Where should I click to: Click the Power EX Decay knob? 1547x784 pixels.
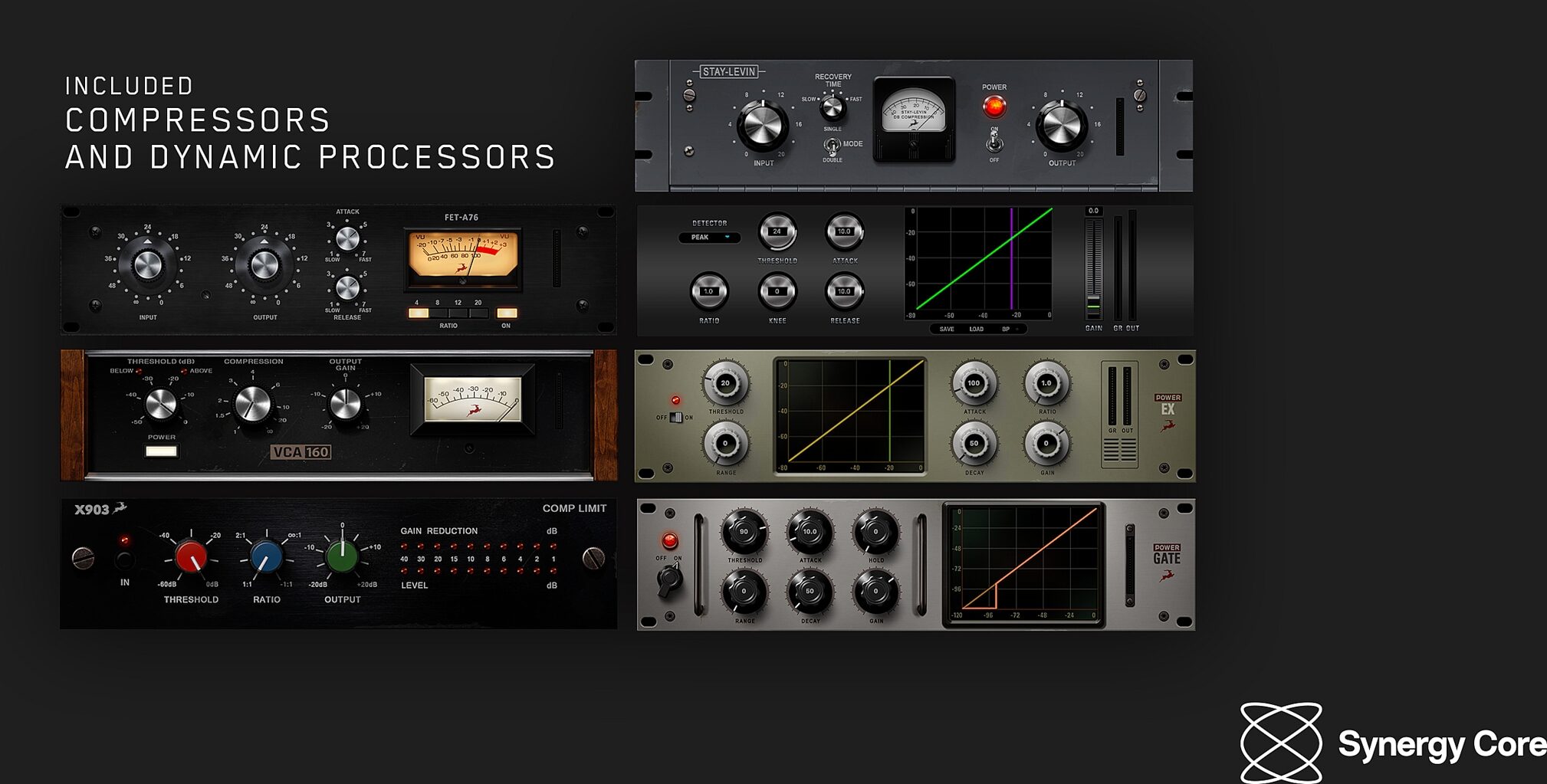(x=974, y=443)
